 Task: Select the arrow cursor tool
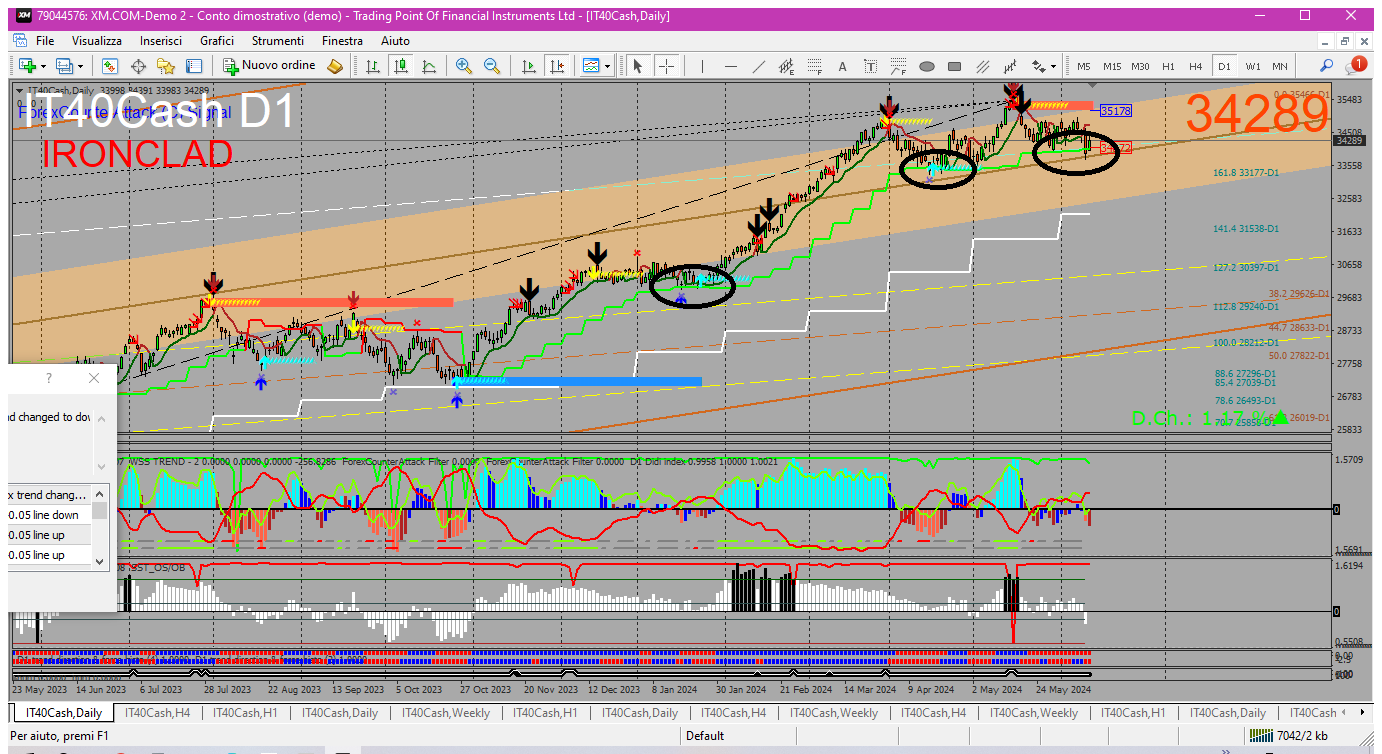click(x=638, y=66)
